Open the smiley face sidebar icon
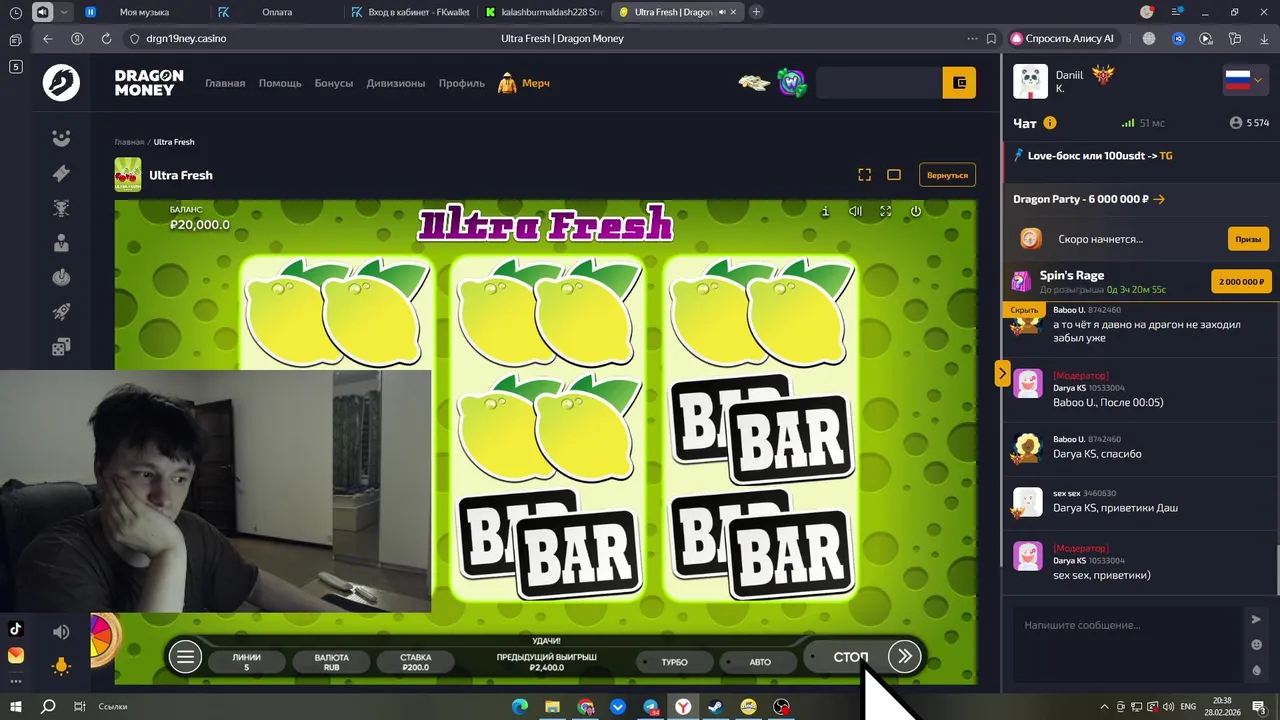This screenshot has height=720, width=1280. click(61, 138)
